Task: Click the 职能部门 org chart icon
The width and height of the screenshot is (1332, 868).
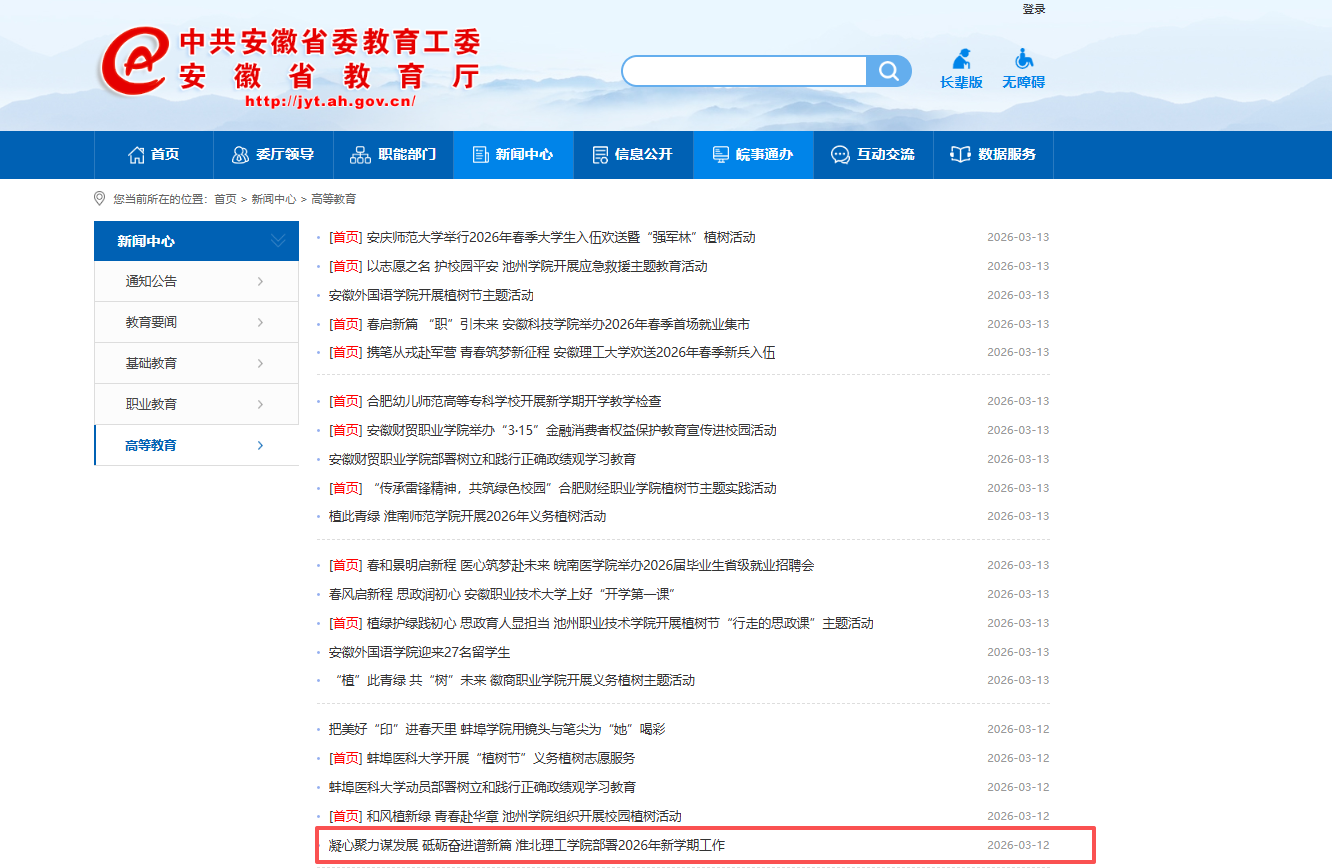Action: (360, 155)
